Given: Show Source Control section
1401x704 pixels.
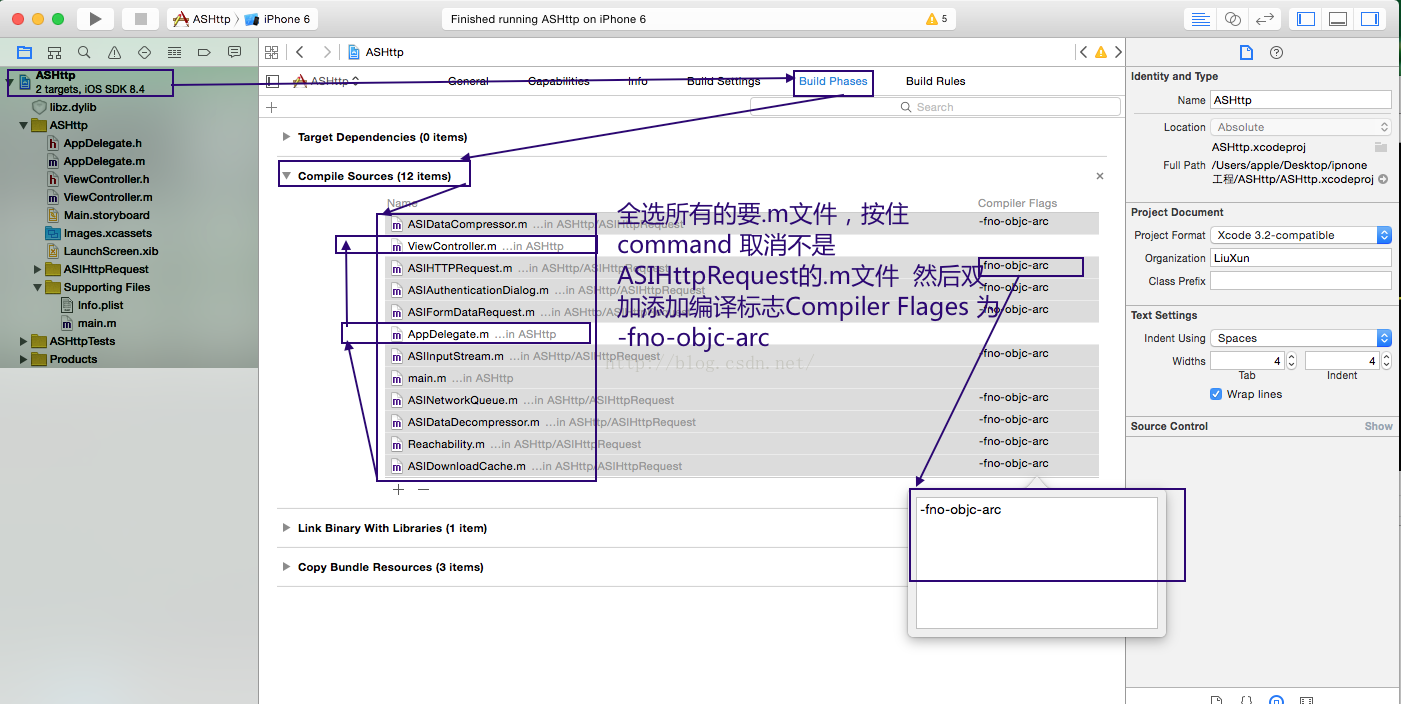Looking at the screenshot, I should click(x=1378, y=426).
